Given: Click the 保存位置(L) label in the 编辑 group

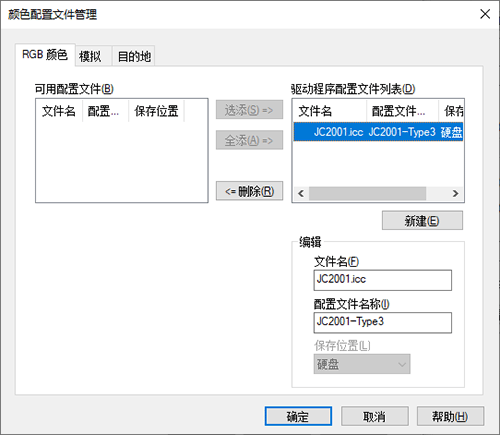Looking at the screenshot, I should (x=342, y=345).
